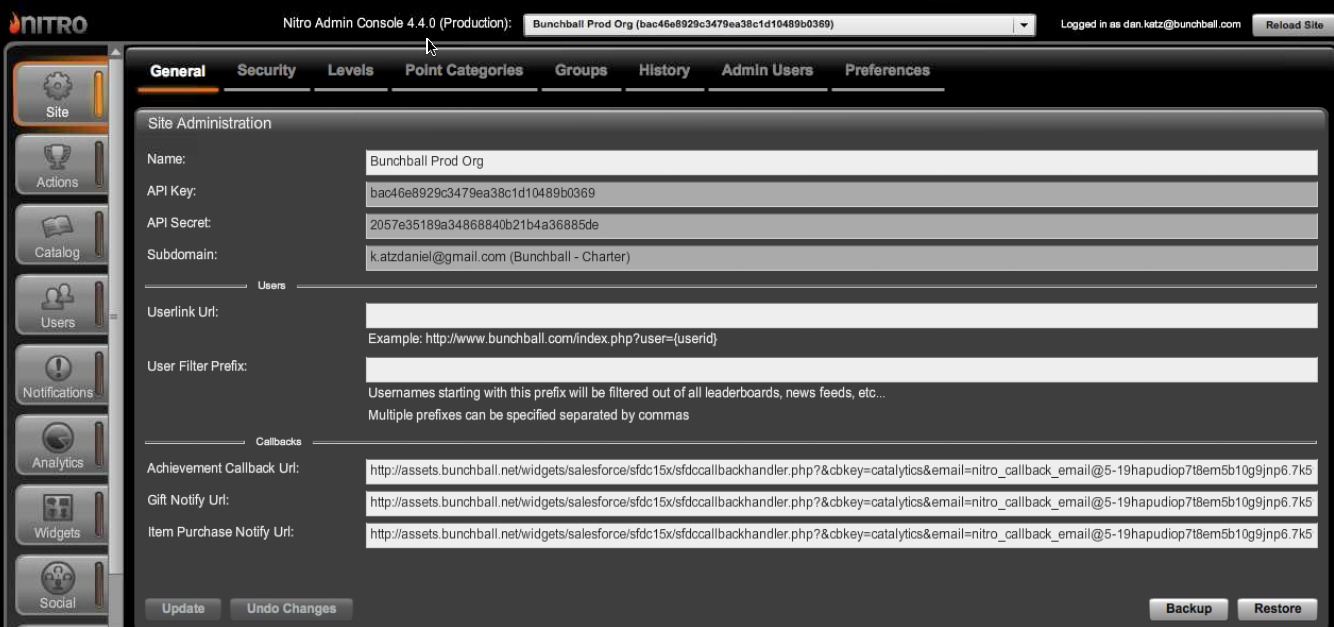This screenshot has height=627, width=1334.
Task: Open the Users people icon
Action: (57, 298)
